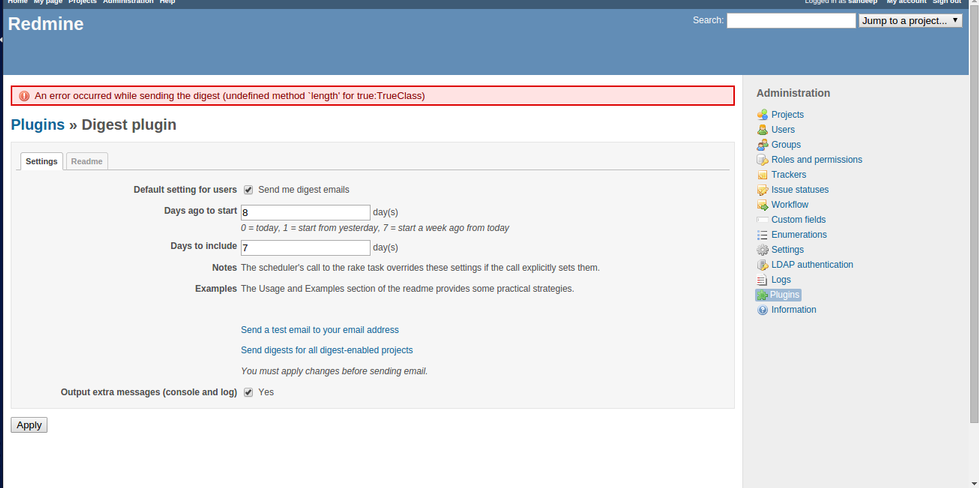Send a test email to your address
Screen dimensions: 979x488
[320, 330]
